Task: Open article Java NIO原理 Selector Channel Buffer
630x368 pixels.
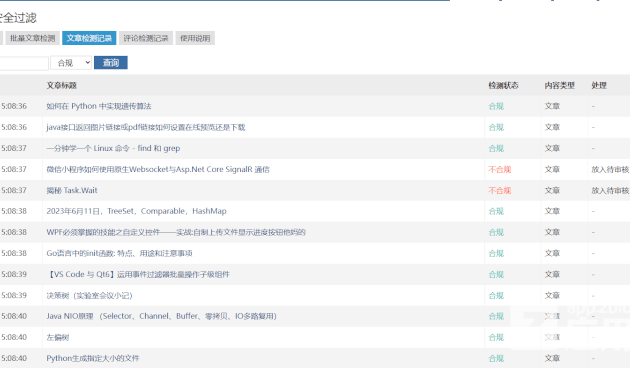Action: pos(162,316)
